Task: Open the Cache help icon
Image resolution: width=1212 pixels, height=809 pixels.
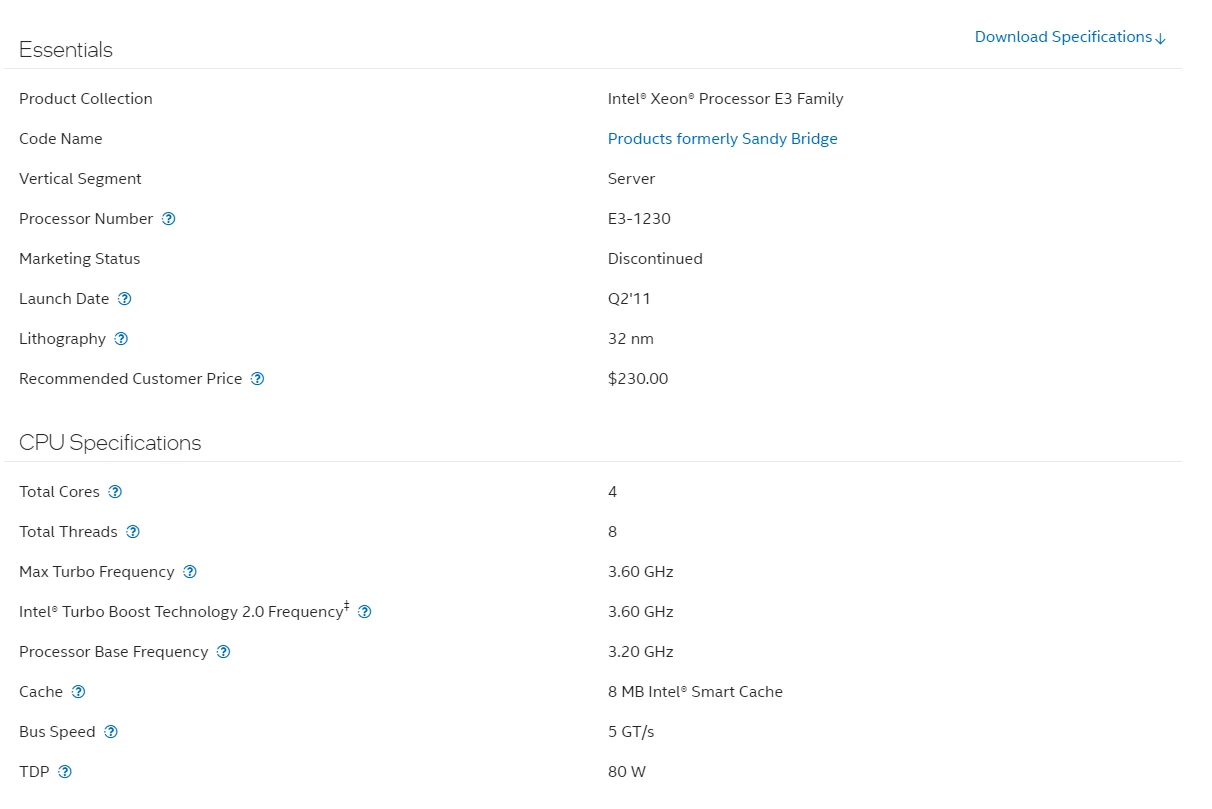Action: point(78,692)
